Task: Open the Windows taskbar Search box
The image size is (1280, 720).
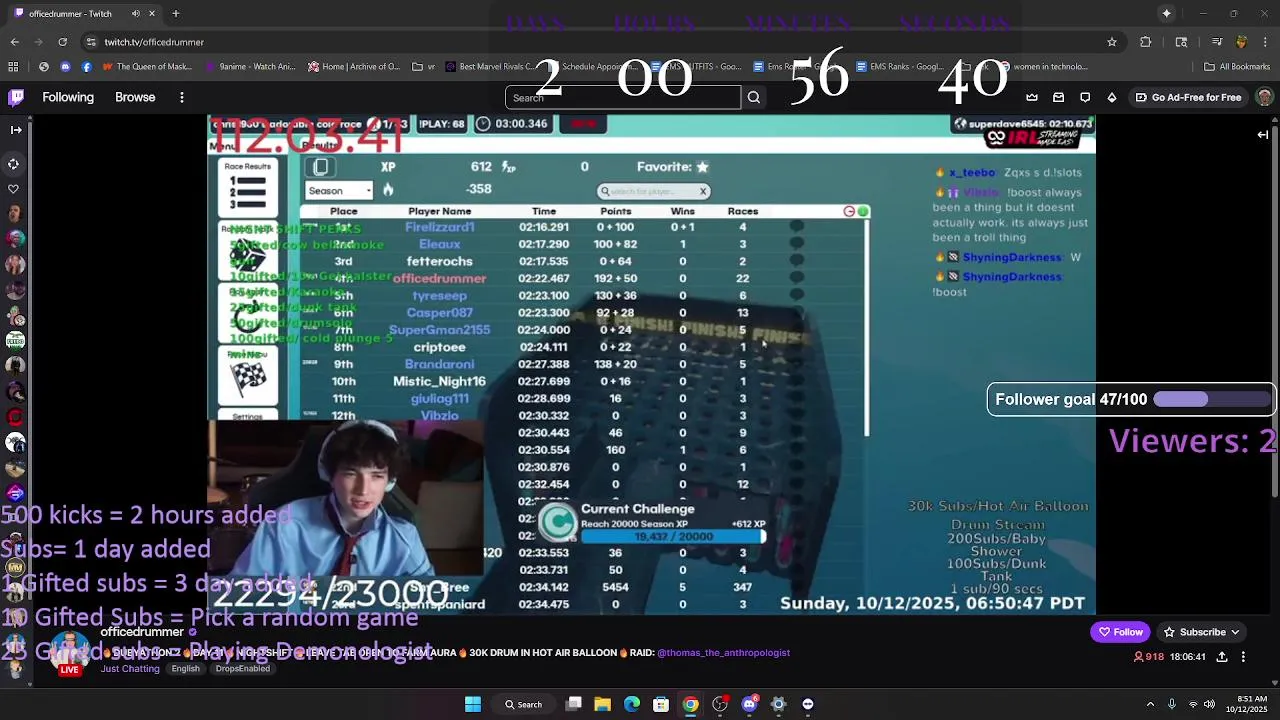Action: click(x=524, y=704)
